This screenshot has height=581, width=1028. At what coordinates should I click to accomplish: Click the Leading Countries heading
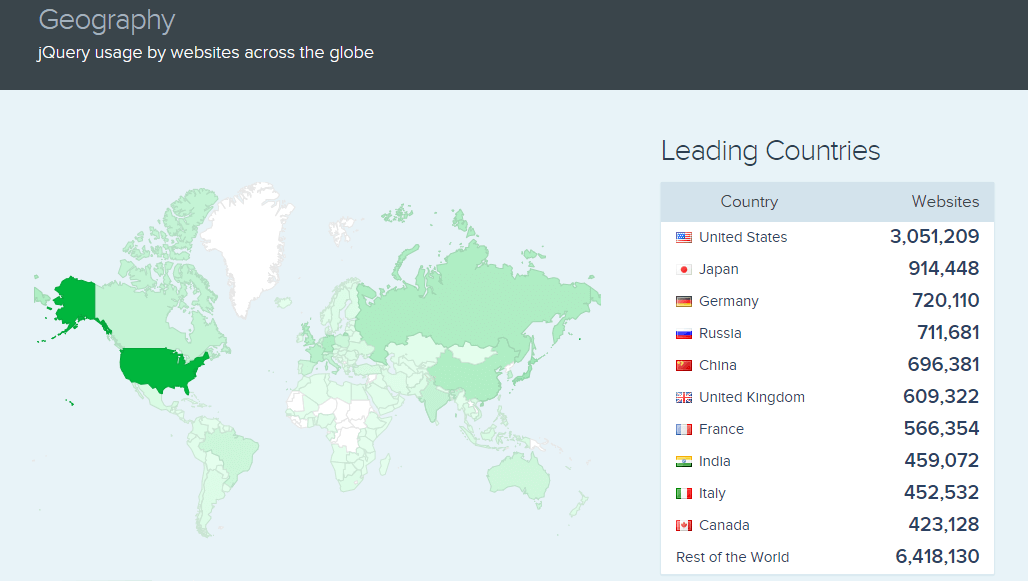[770, 151]
